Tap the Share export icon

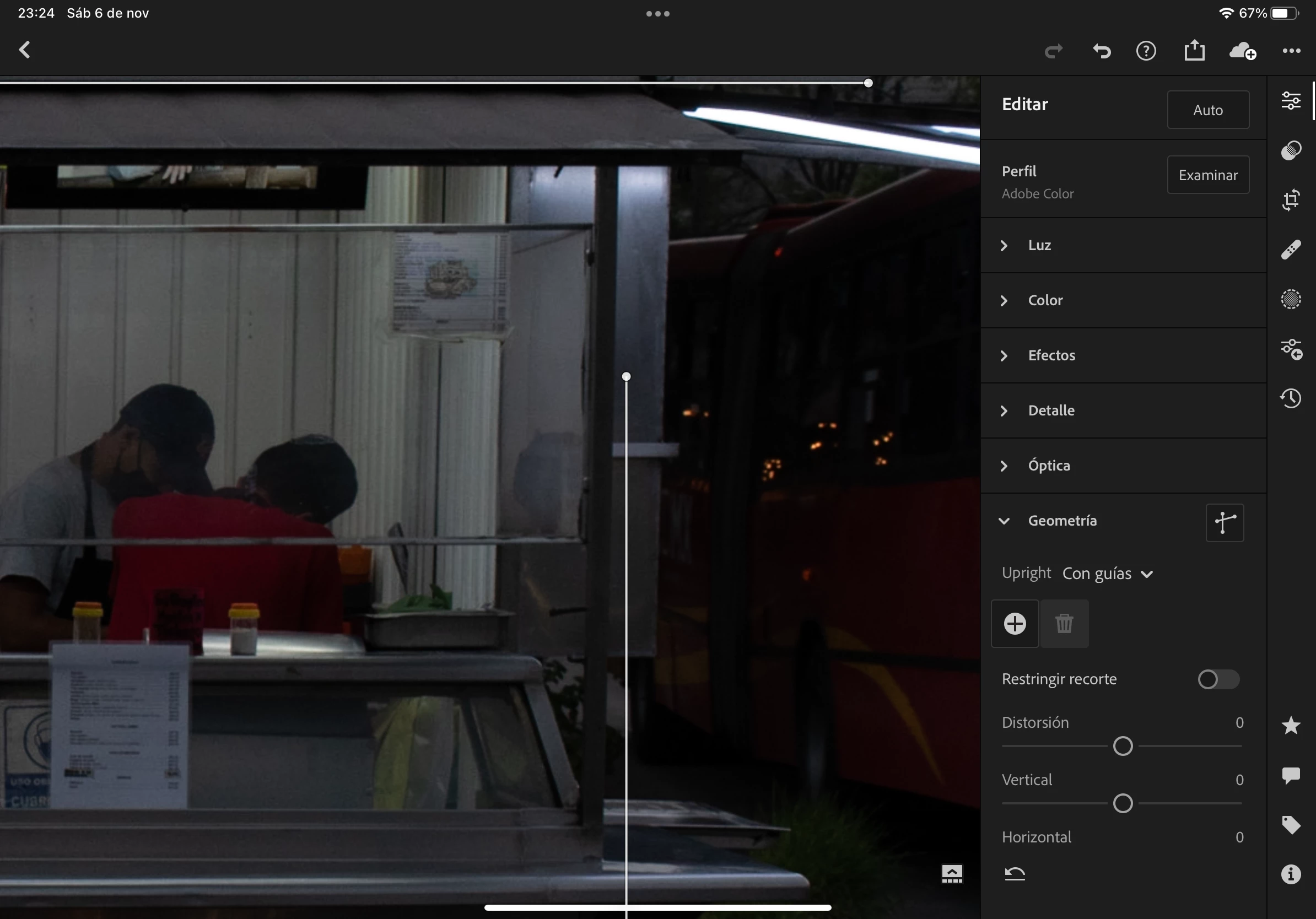click(x=1195, y=51)
